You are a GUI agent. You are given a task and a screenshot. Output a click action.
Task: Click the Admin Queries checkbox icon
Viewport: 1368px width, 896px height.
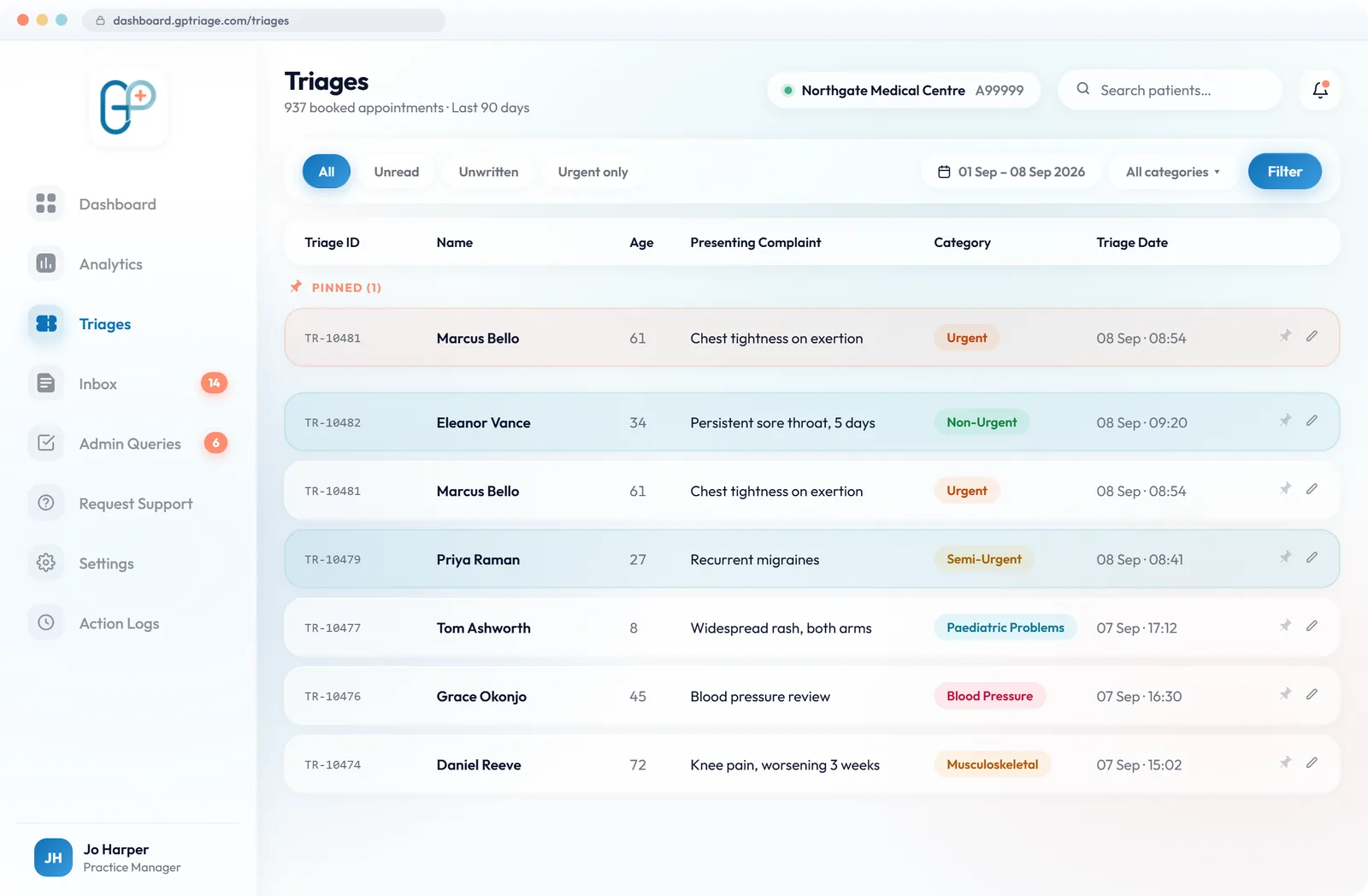point(46,443)
